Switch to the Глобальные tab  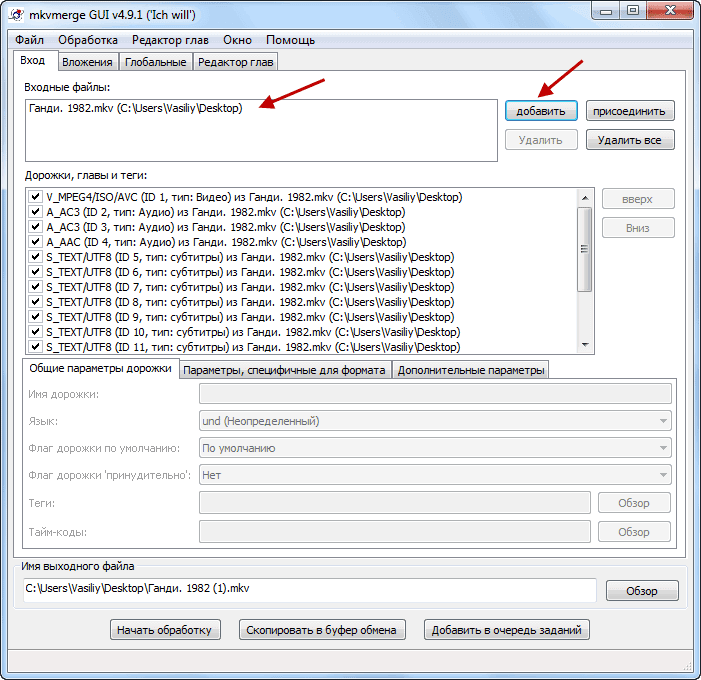(156, 62)
